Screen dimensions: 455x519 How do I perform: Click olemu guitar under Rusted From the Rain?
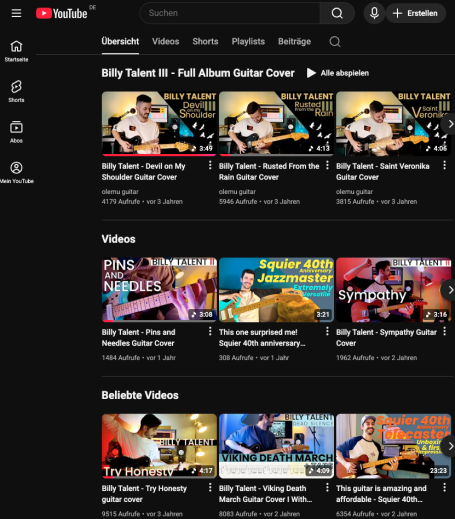pyautogui.click(x=237, y=192)
